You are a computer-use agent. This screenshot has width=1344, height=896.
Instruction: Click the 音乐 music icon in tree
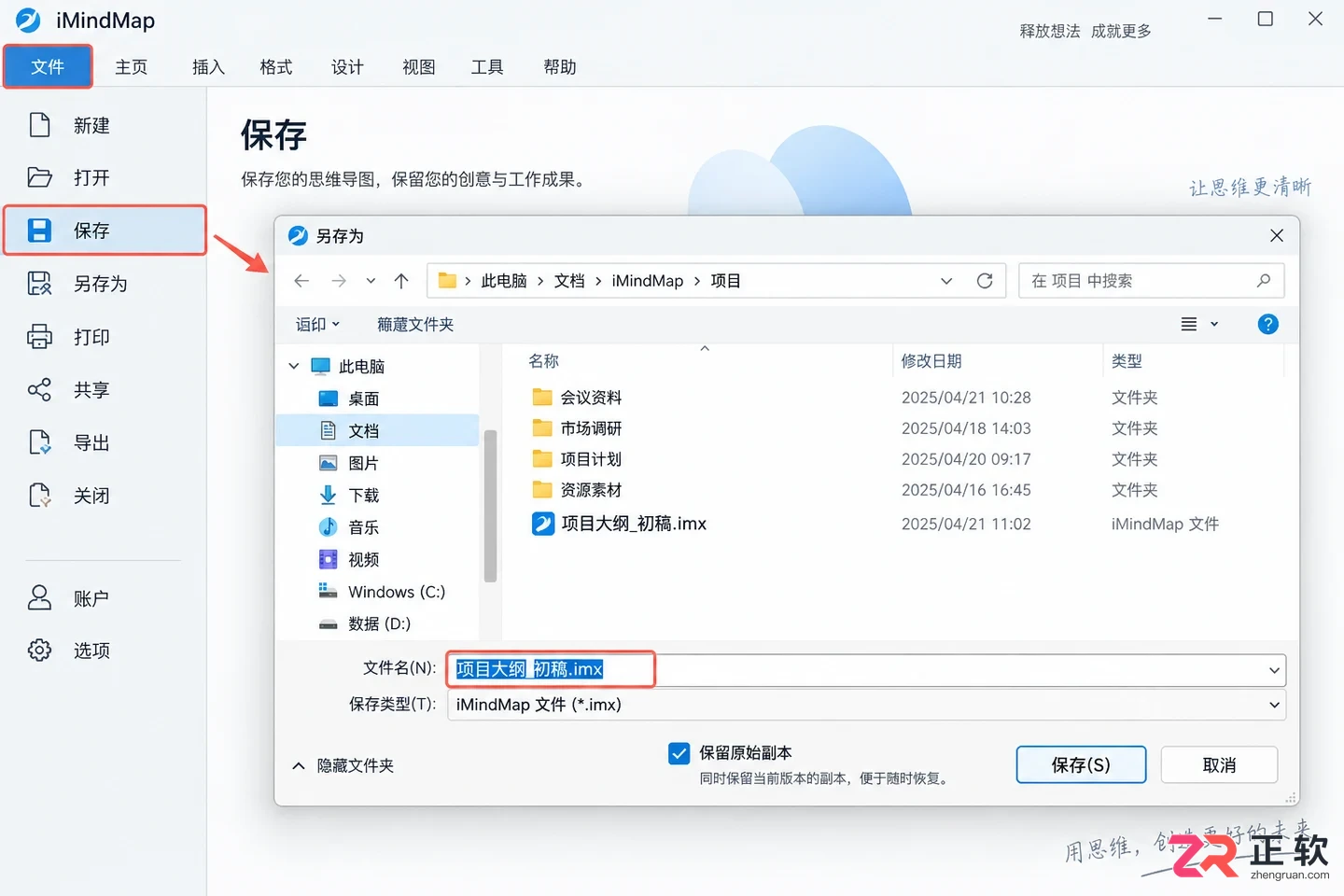click(x=328, y=527)
